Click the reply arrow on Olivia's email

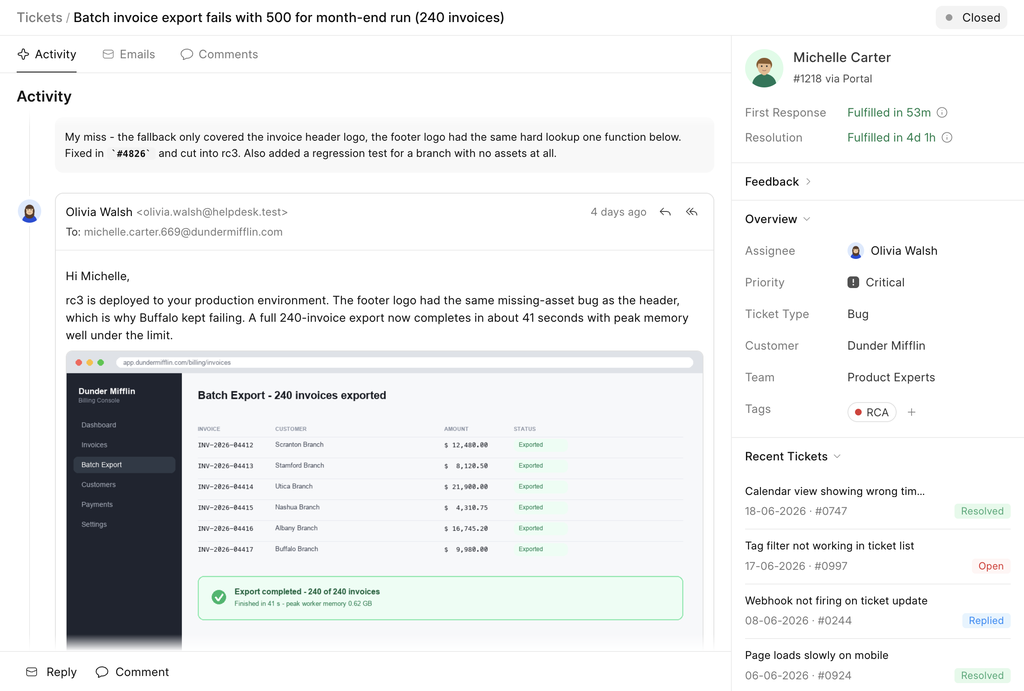tap(665, 212)
